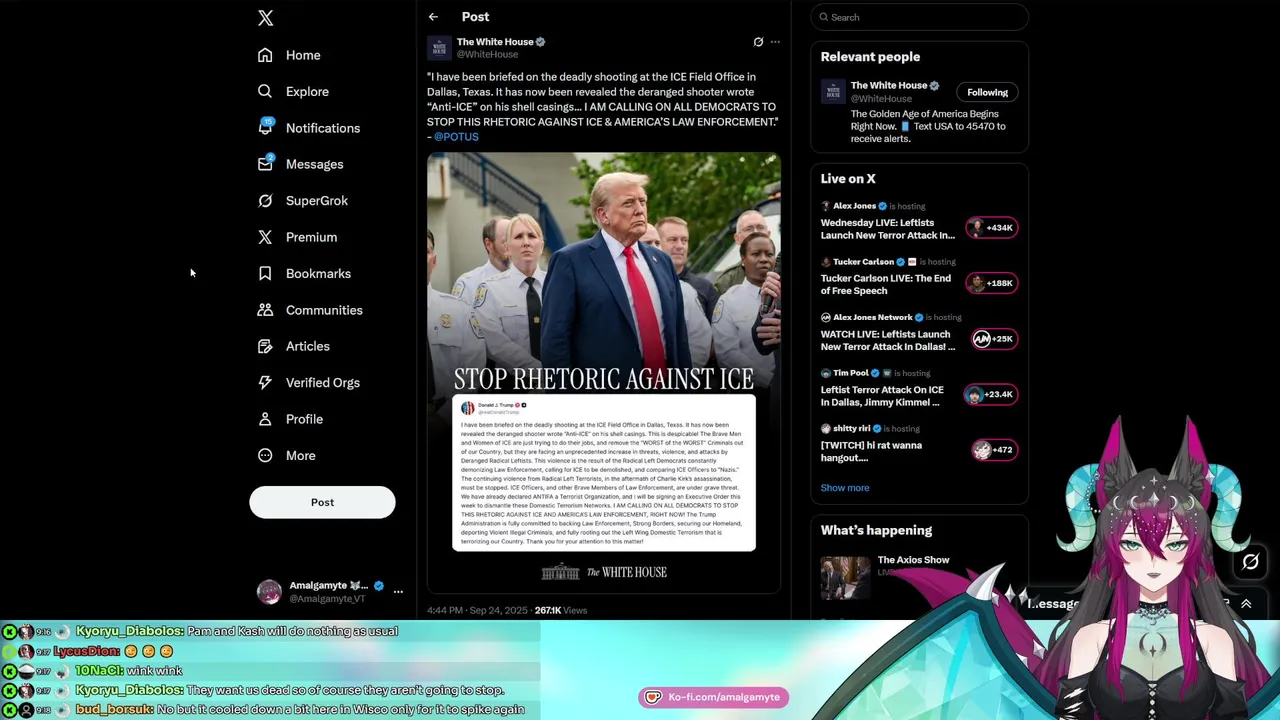Toggle the Following button for White House
1280x720 pixels.
[987, 92]
